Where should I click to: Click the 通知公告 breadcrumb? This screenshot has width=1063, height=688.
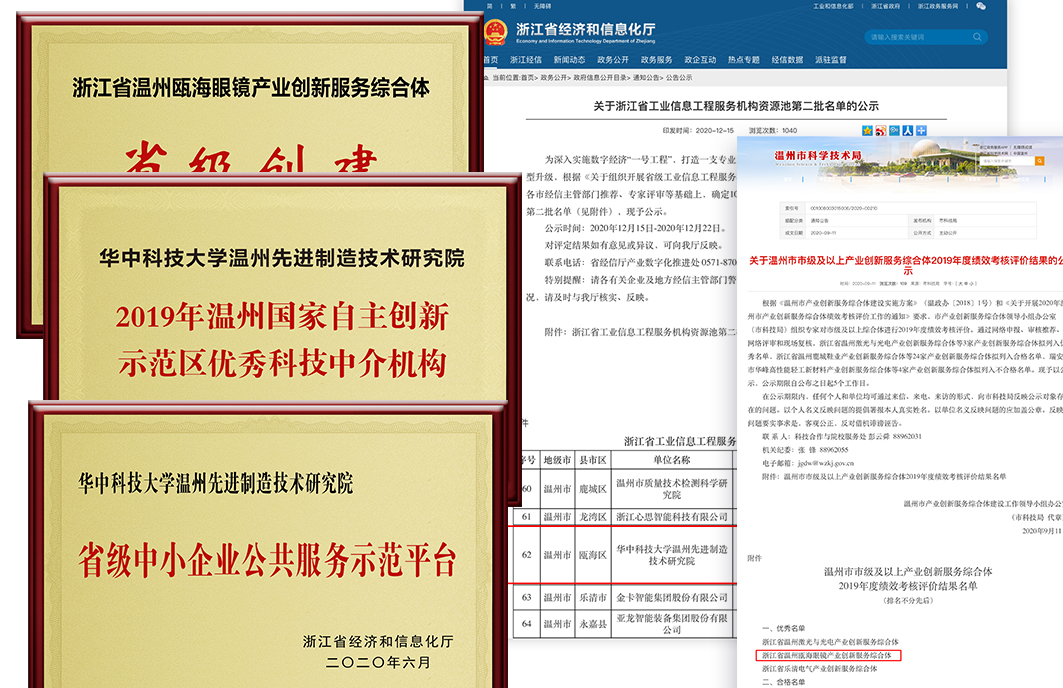tap(646, 78)
